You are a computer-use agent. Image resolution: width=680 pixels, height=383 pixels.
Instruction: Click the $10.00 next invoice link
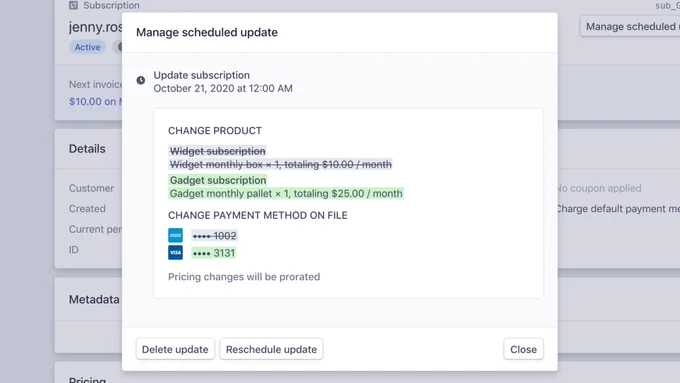click(x=95, y=101)
